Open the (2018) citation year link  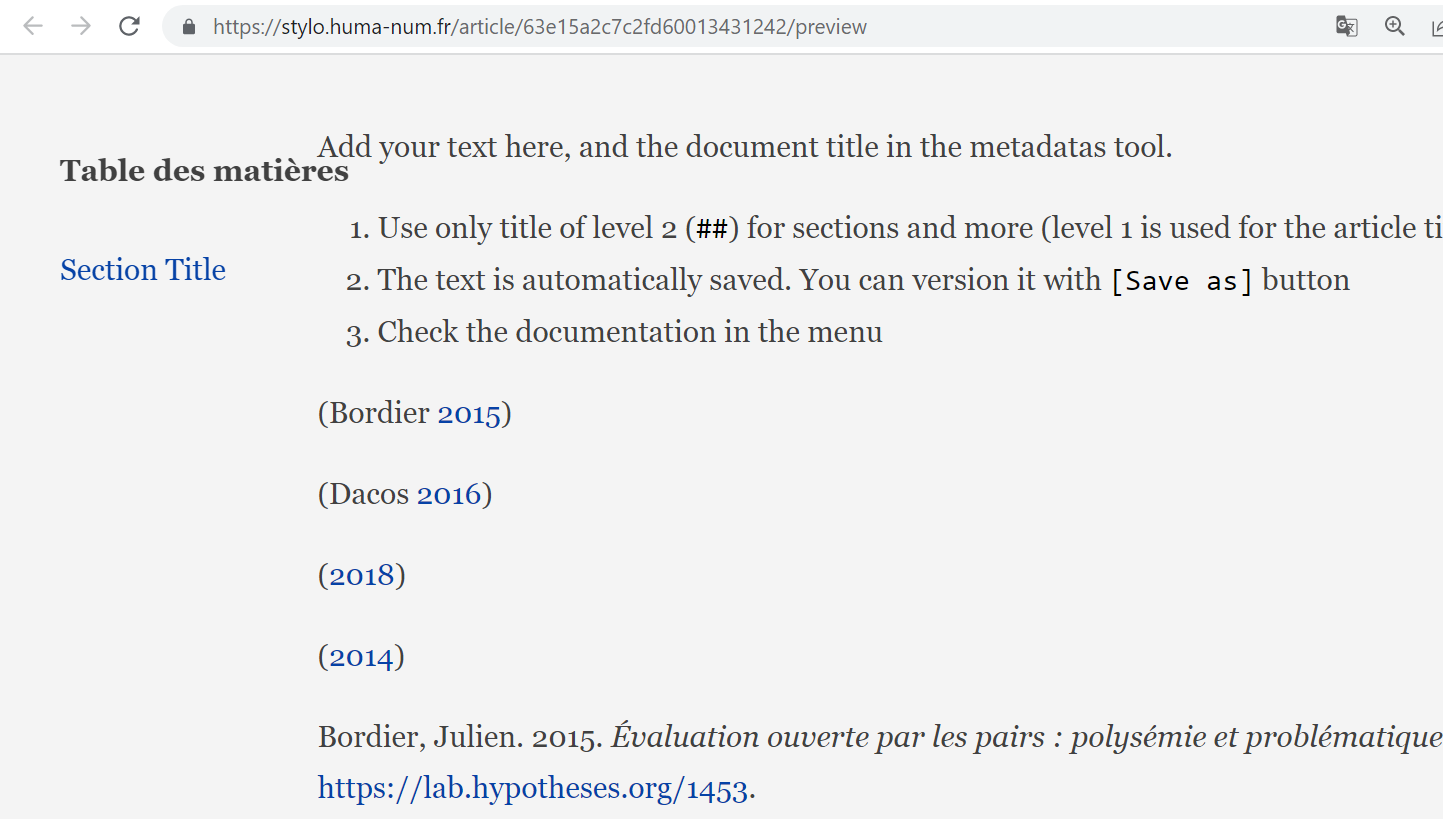(x=361, y=574)
